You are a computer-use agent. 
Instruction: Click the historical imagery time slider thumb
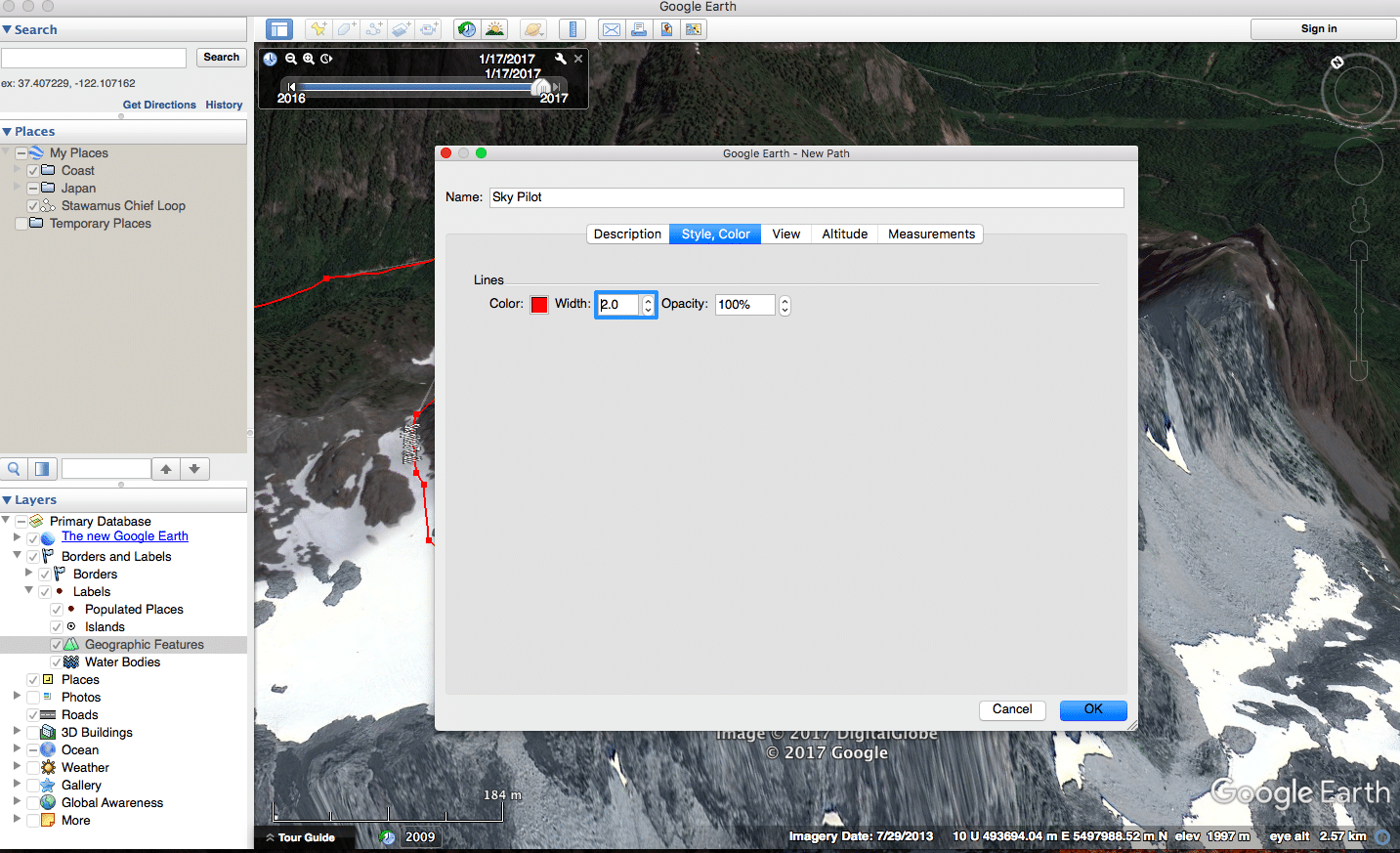tap(540, 88)
